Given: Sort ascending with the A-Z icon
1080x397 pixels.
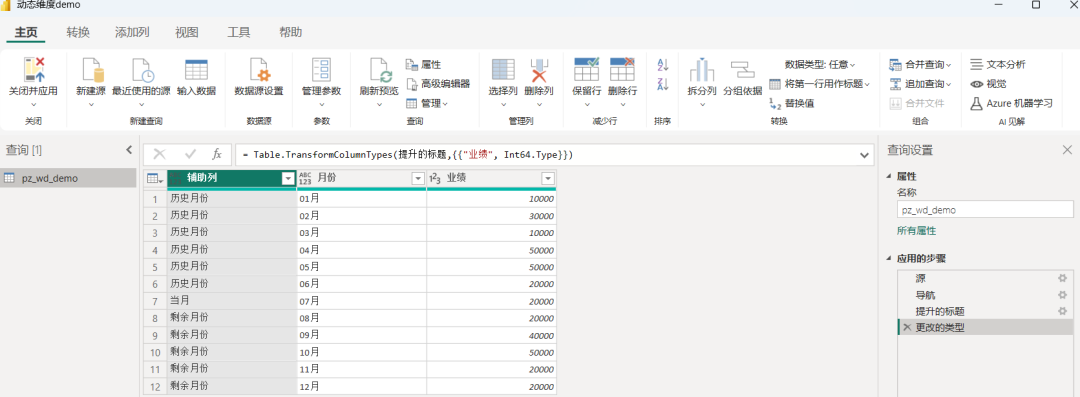Looking at the screenshot, I should click(663, 65).
